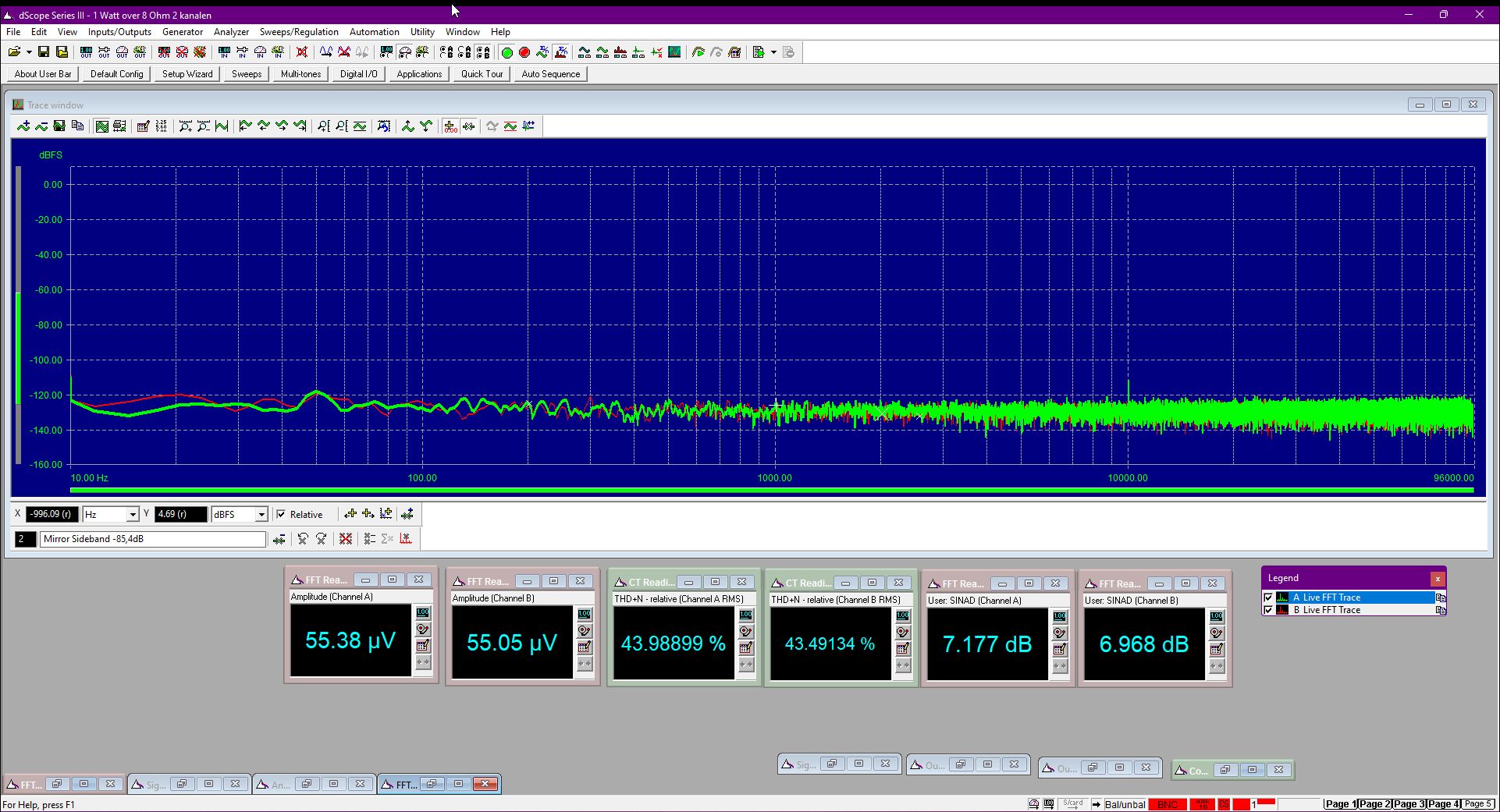Click add trace icon in trace toolbar
This screenshot has width=1500, height=812.
click(x=23, y=126)
